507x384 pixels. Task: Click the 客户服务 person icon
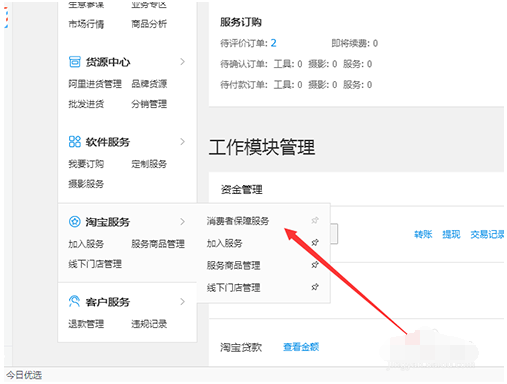pyautogui.click(x=75, y=301)
